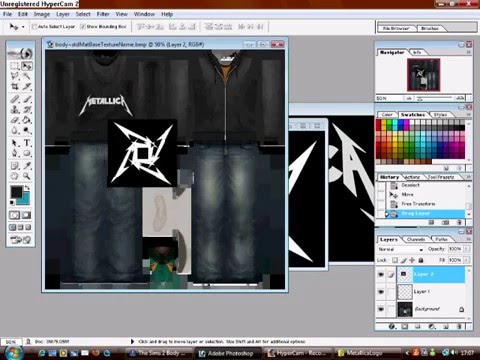Select the Eyedropper tool
Image resolution: width=480 pixels, height=360 pixels.
pos(27,165)
